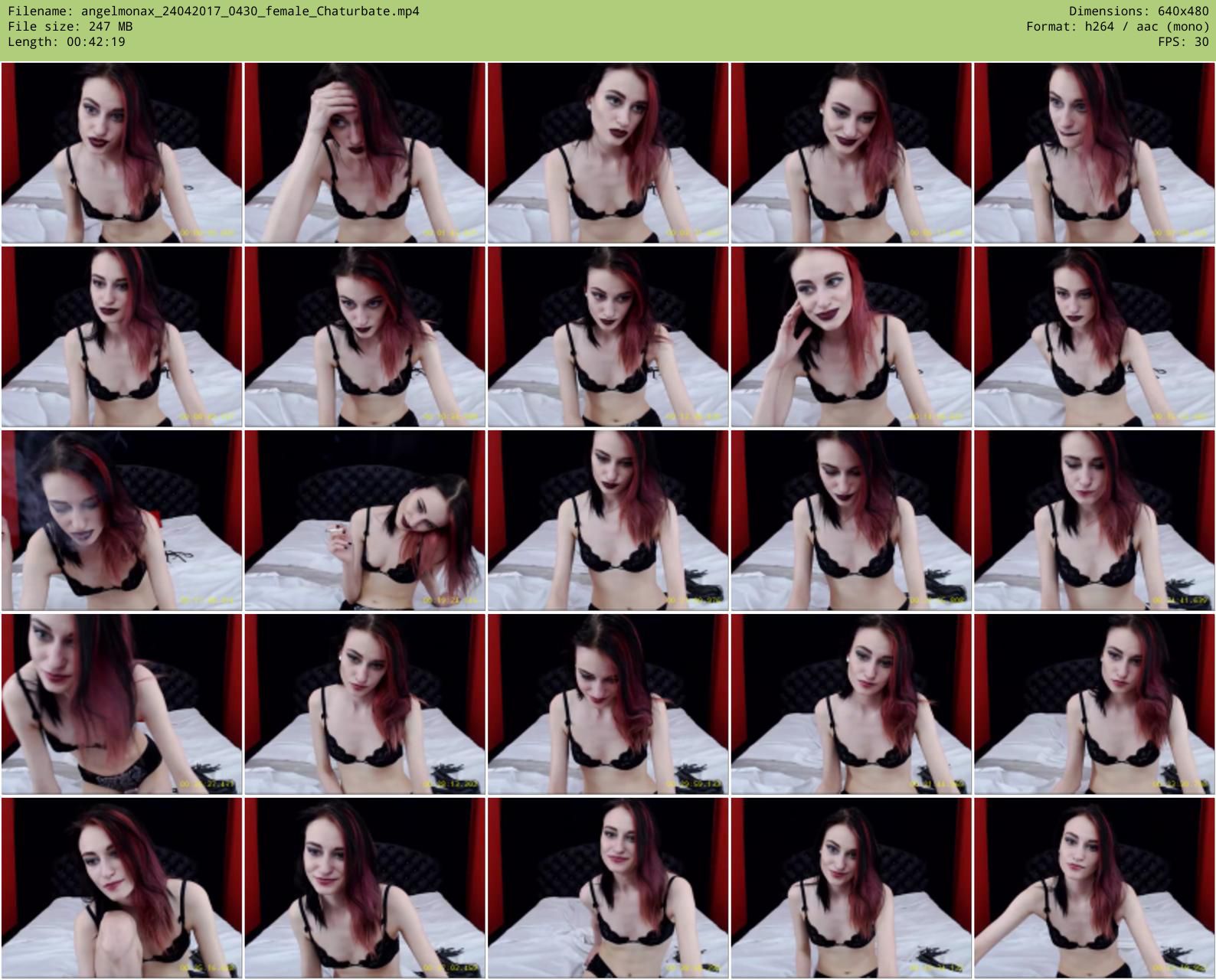Select the thumbnail showing exhaled smoke
The height and width of the screenshot is (980, 1216).
pyautogui.click(x=122, y=521)
